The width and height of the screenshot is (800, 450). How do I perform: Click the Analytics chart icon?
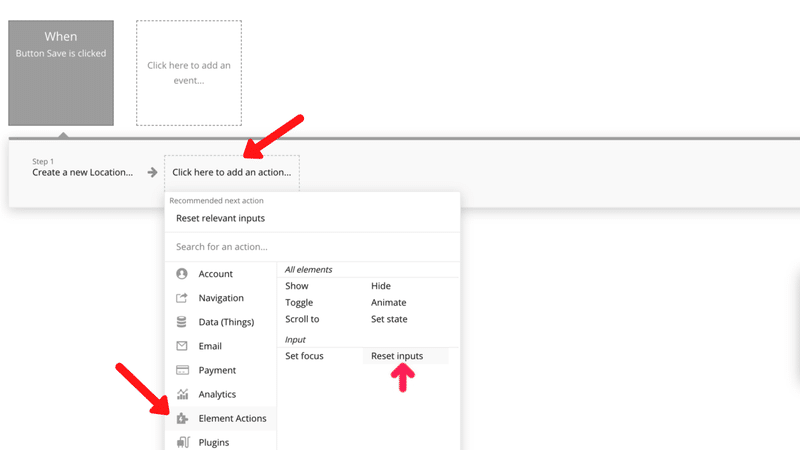pyautogui.click(x=182, y=394)
